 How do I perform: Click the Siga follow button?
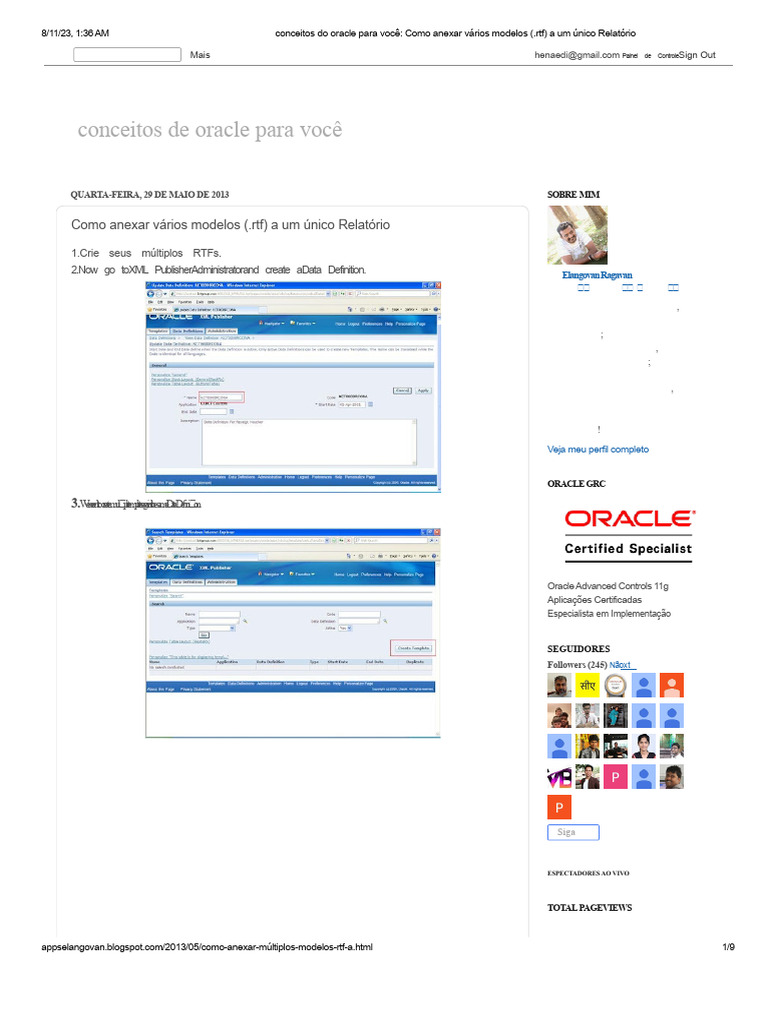coord(573,832)
